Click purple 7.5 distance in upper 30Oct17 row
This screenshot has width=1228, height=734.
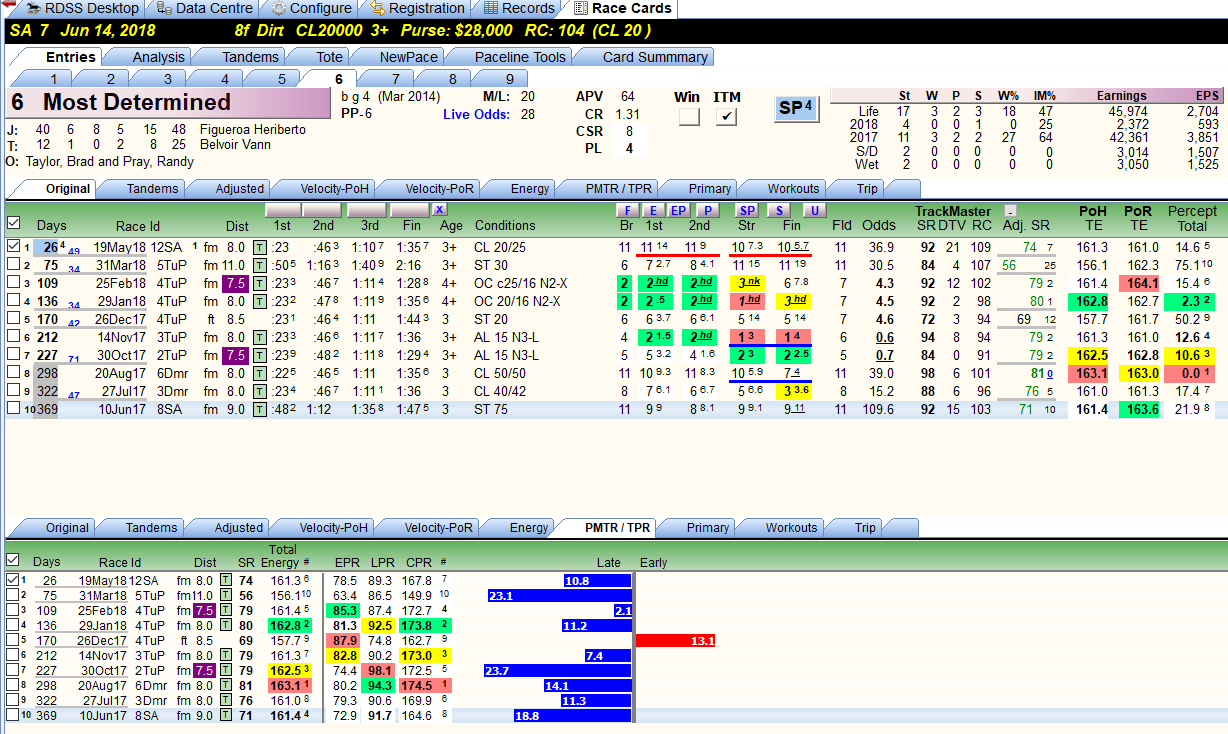coord(234,355)
